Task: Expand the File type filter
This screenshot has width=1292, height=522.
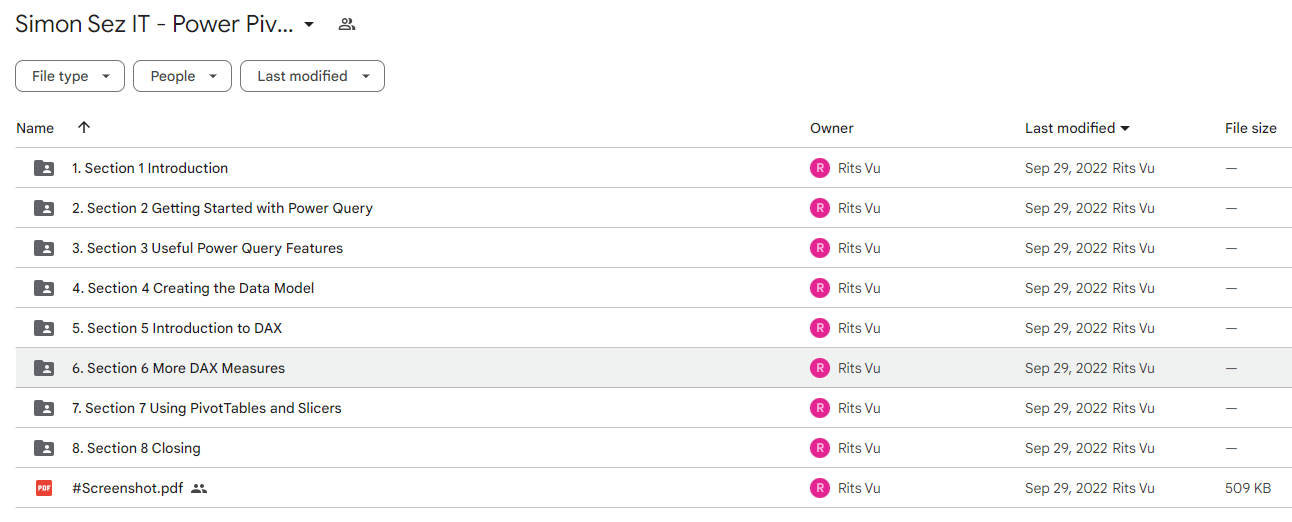Action: coord(70,76)
